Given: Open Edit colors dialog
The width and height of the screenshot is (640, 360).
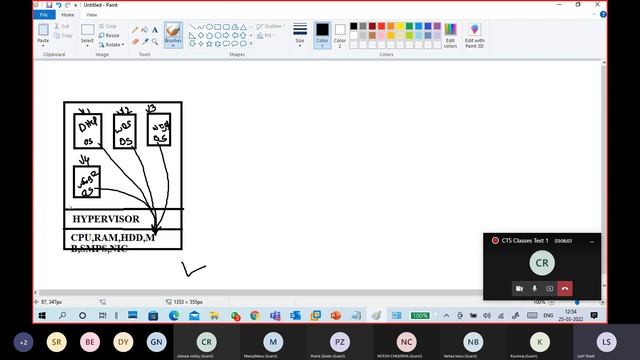Looking at the screenshot, I should pyautogui.click(x=450, y=36).
